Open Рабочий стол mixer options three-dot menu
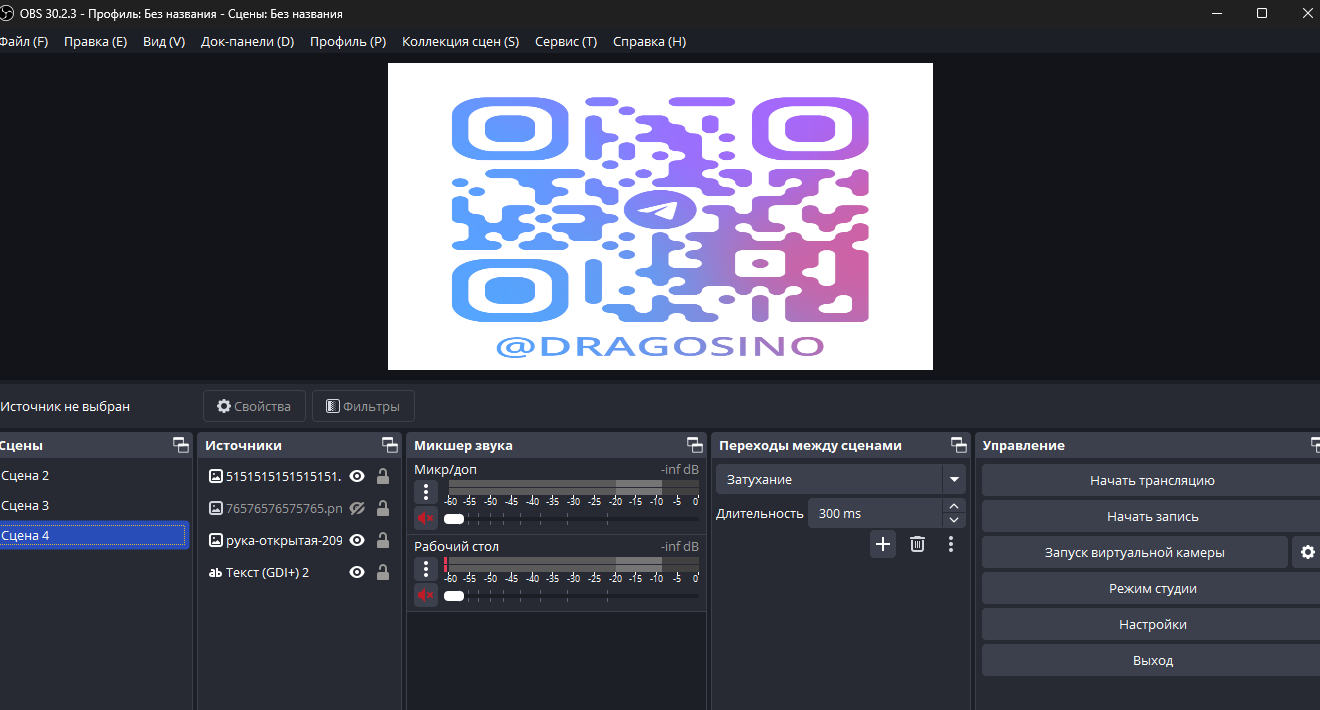This screenshot has height=710, width=1320. pos(426,569)
